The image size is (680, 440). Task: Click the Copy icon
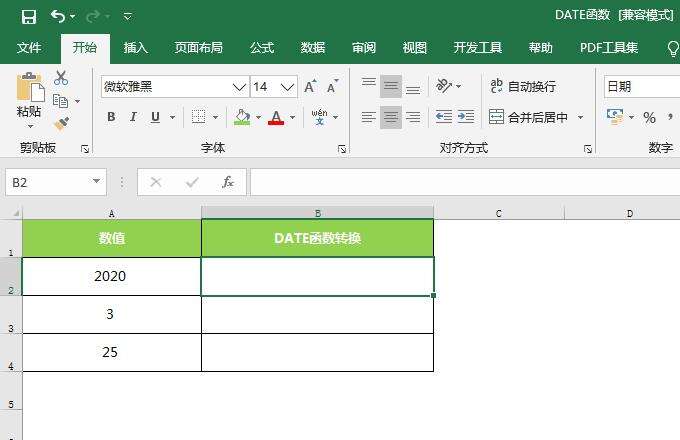60,101
